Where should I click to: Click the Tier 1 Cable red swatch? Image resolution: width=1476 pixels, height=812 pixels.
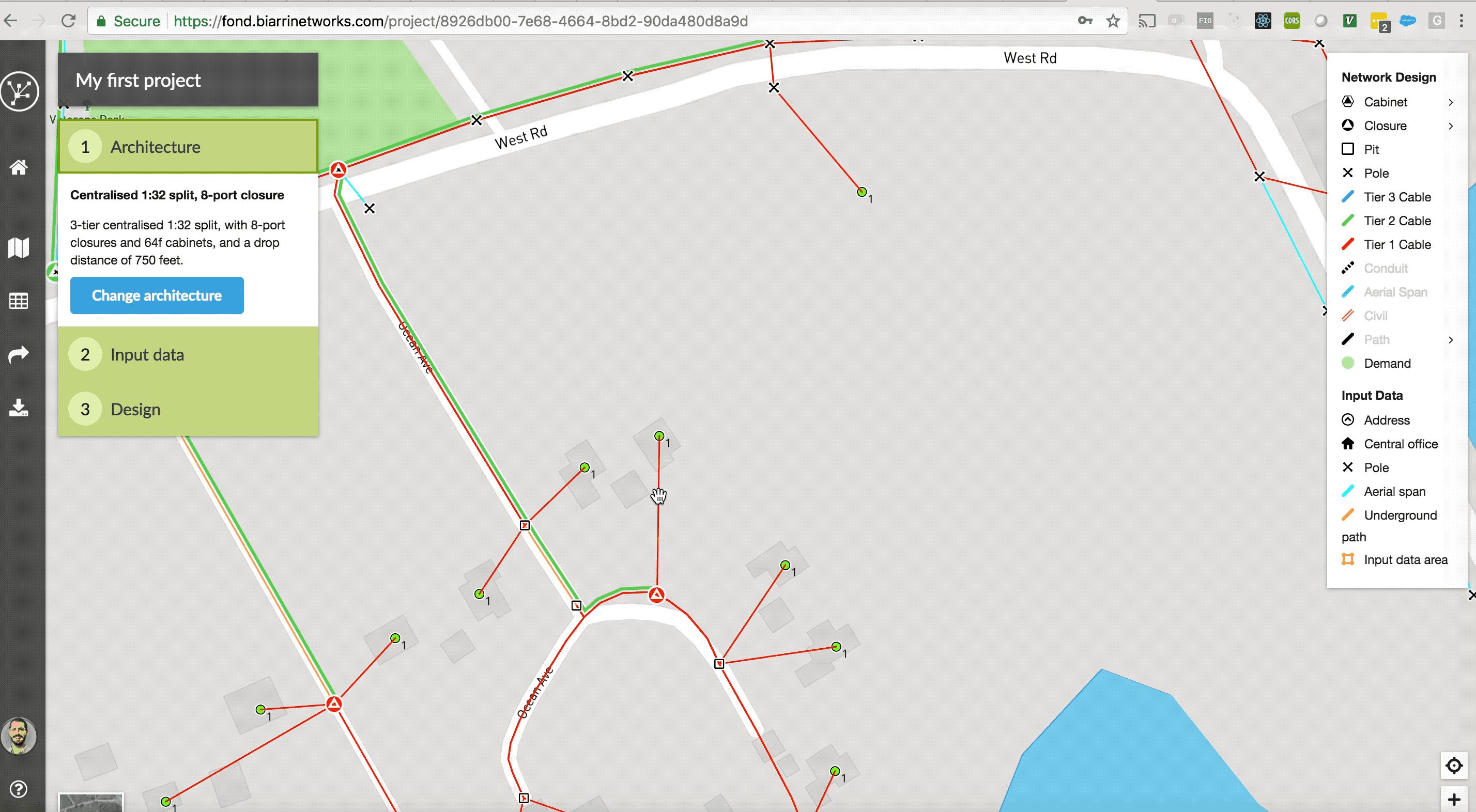(x=1348, y=244)
